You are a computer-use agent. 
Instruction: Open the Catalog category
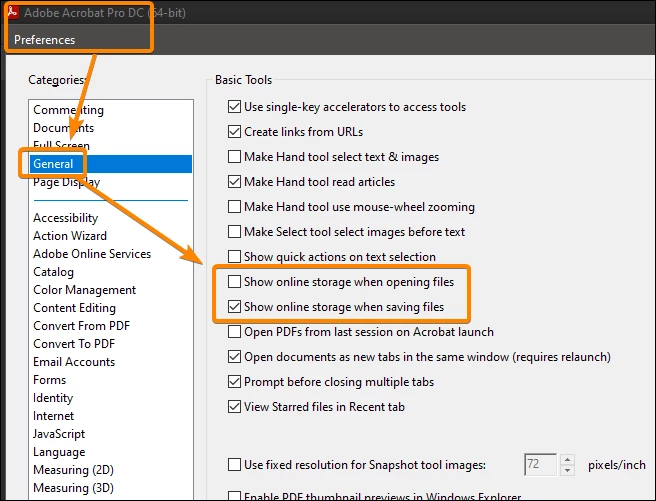pos(54,272)
